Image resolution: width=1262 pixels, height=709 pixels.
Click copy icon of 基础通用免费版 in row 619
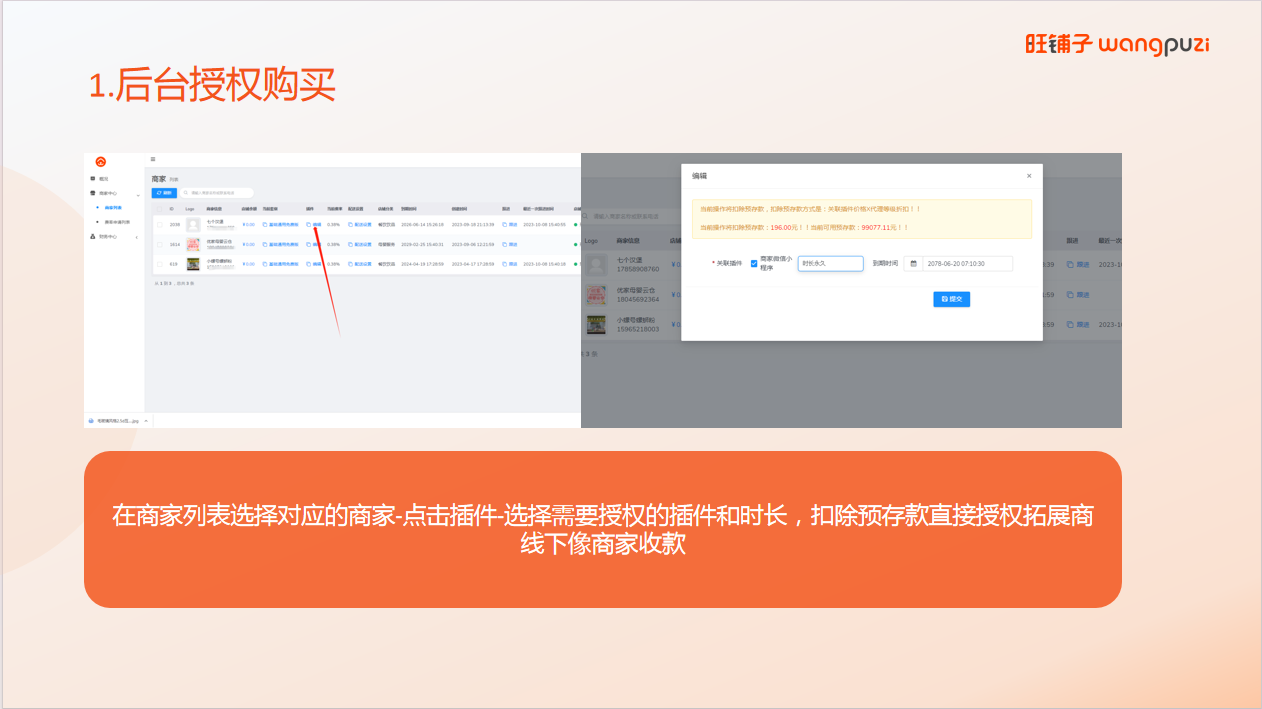click(x=265, y=264)
